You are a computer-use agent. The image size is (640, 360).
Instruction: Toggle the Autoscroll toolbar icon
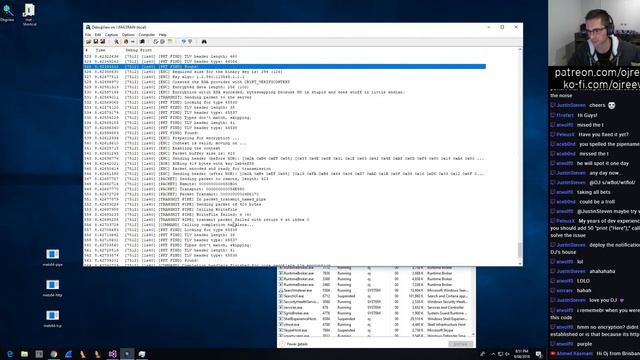pos(170,42)
